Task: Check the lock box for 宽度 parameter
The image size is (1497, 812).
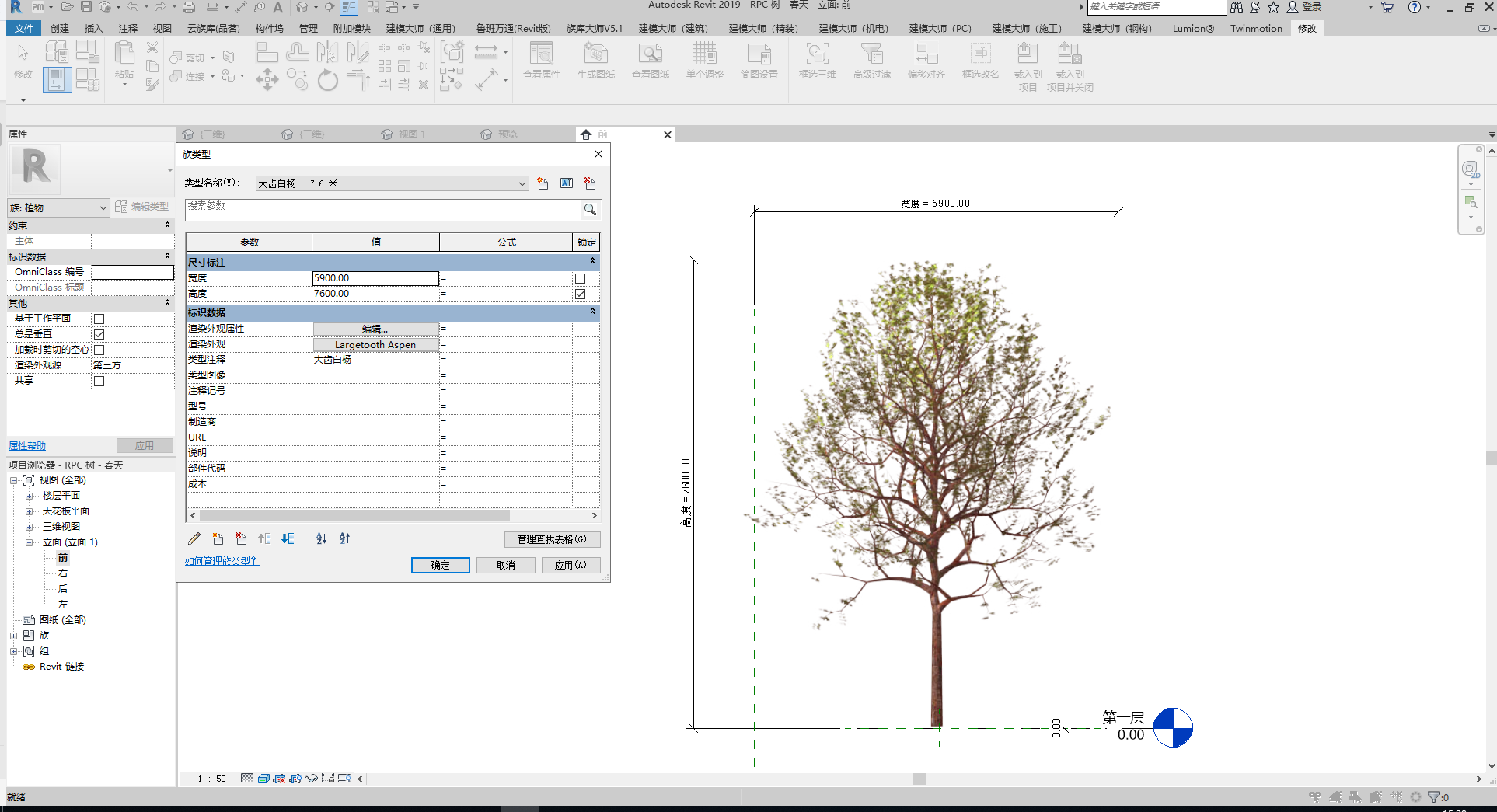Action: pos(580,278)
